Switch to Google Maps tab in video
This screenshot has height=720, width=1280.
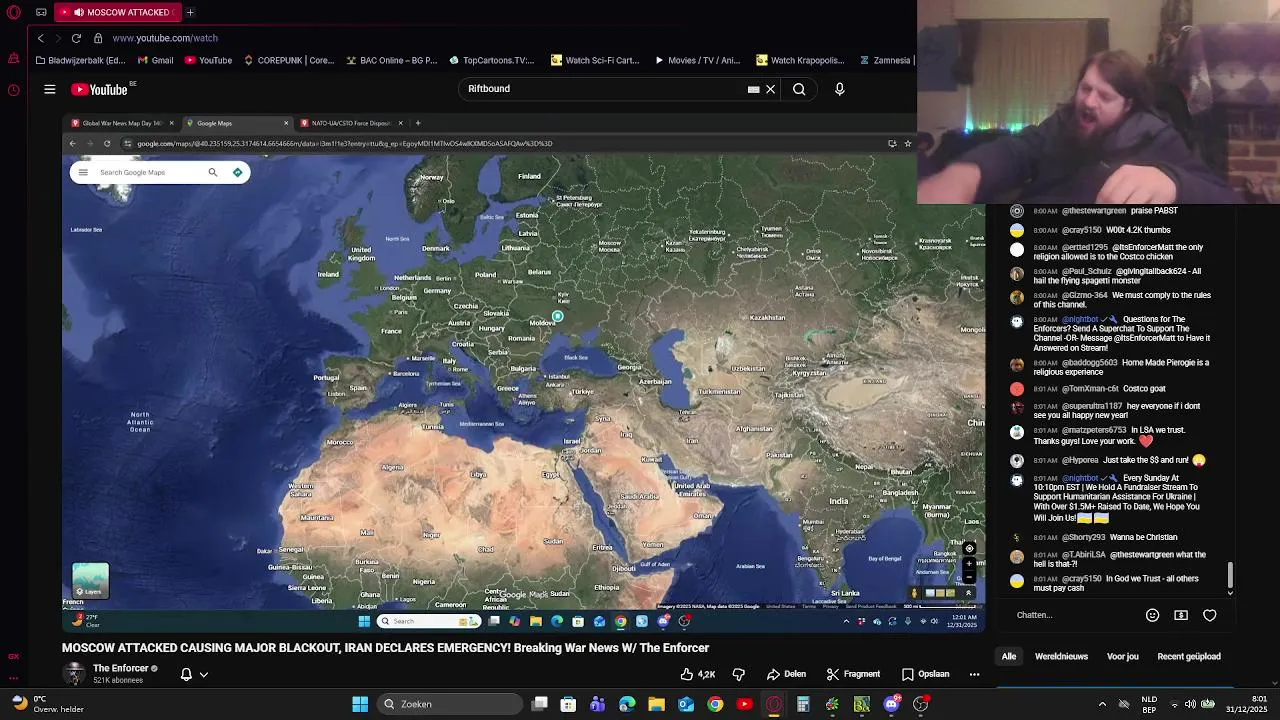point(236,123)
